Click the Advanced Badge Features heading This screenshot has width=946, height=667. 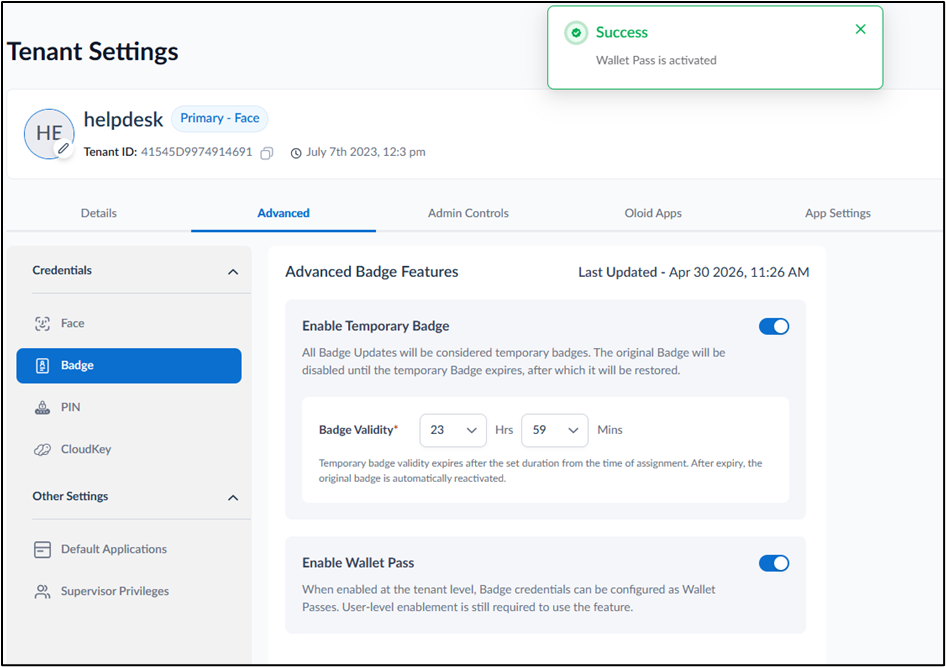click(x=372, y=272)
